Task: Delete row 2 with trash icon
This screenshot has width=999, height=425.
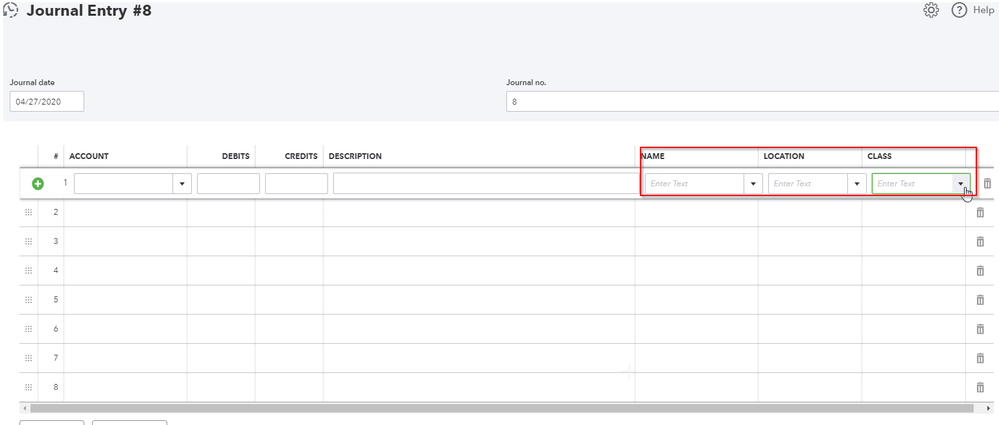Action: pos(980,213)
